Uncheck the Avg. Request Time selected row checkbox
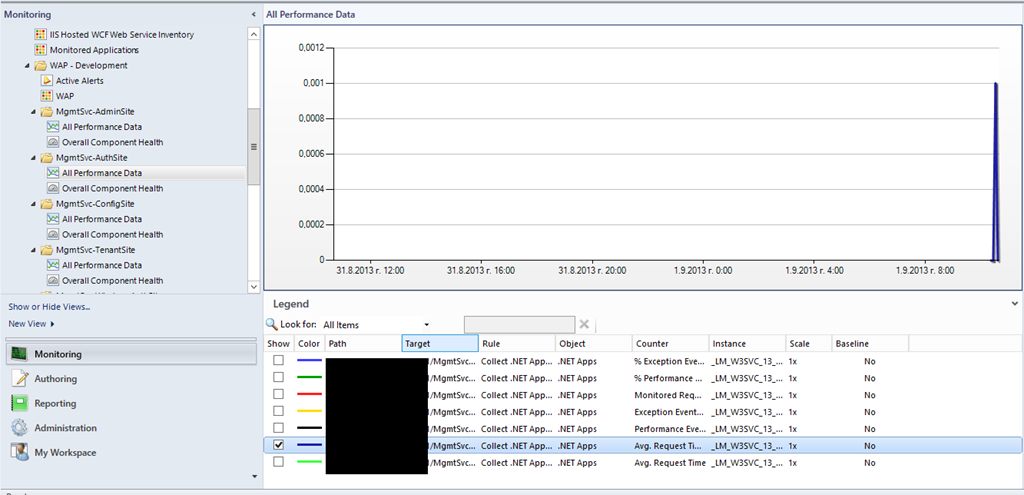Image resolution: width=1024 pixels, height=495 pixels. pos(278,445)
